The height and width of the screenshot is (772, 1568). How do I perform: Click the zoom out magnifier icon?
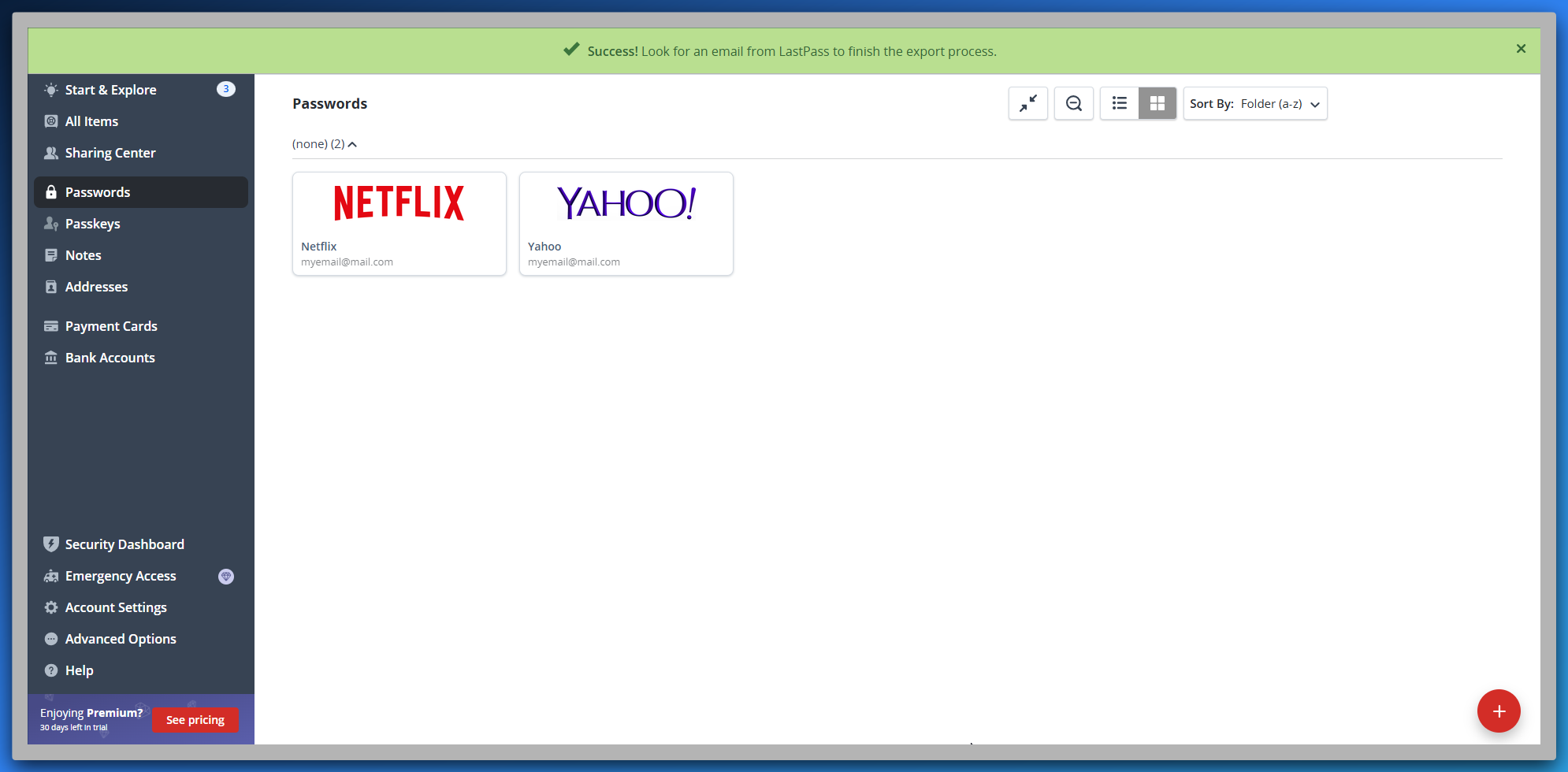click(1073, 103)
